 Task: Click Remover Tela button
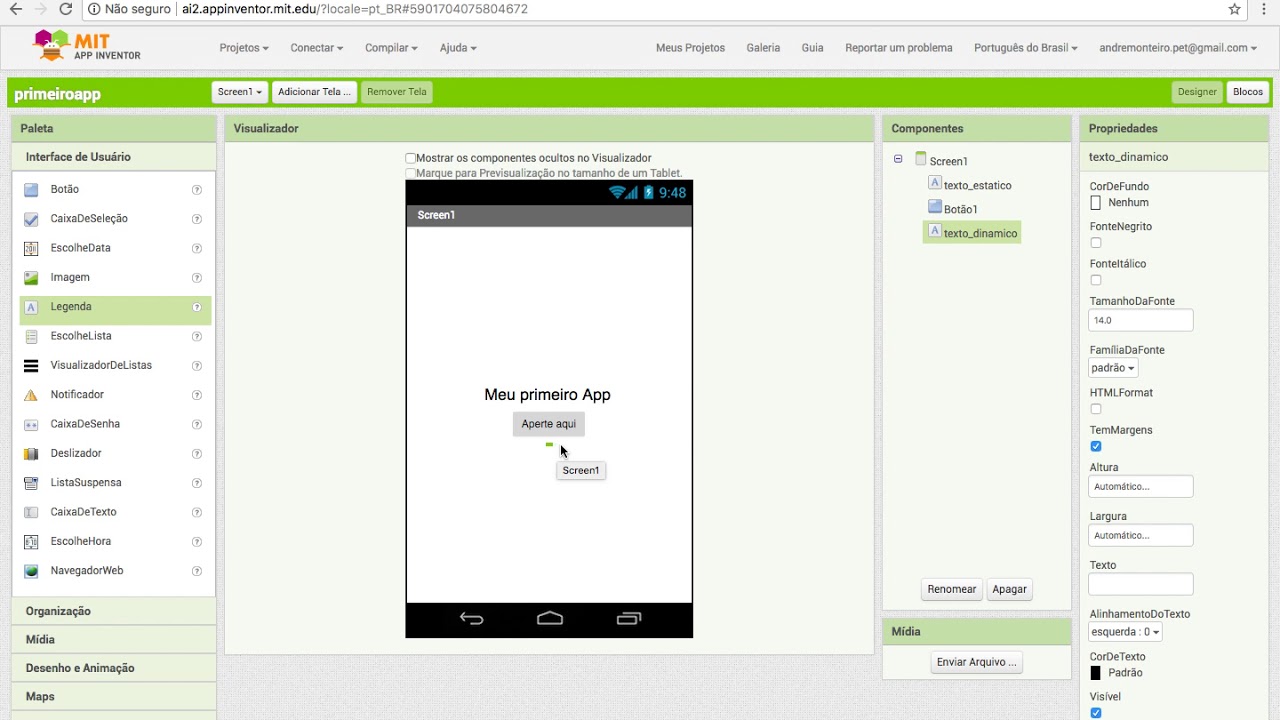point(396,92)
